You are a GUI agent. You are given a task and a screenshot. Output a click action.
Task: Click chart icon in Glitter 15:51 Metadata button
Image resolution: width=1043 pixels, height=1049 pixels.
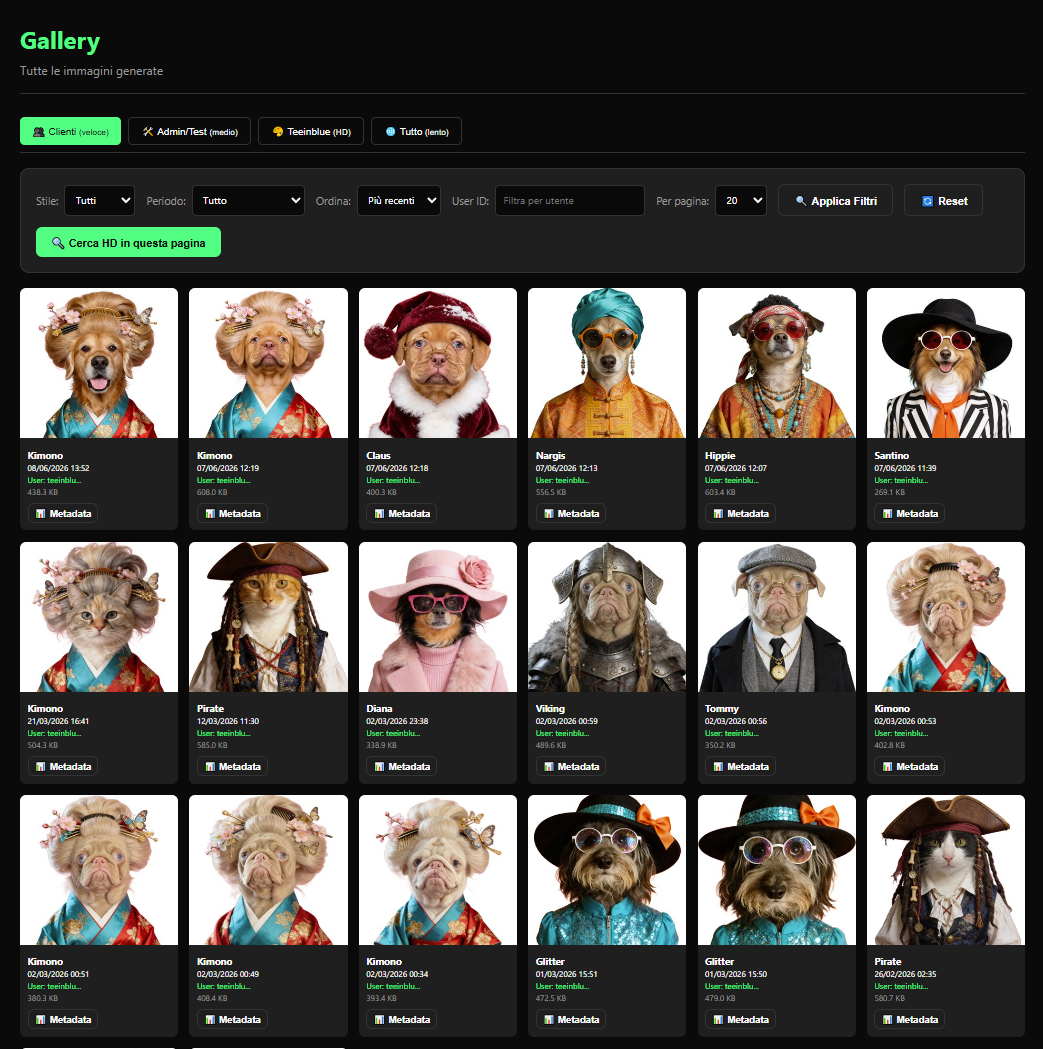click(x=549, y=1020)
